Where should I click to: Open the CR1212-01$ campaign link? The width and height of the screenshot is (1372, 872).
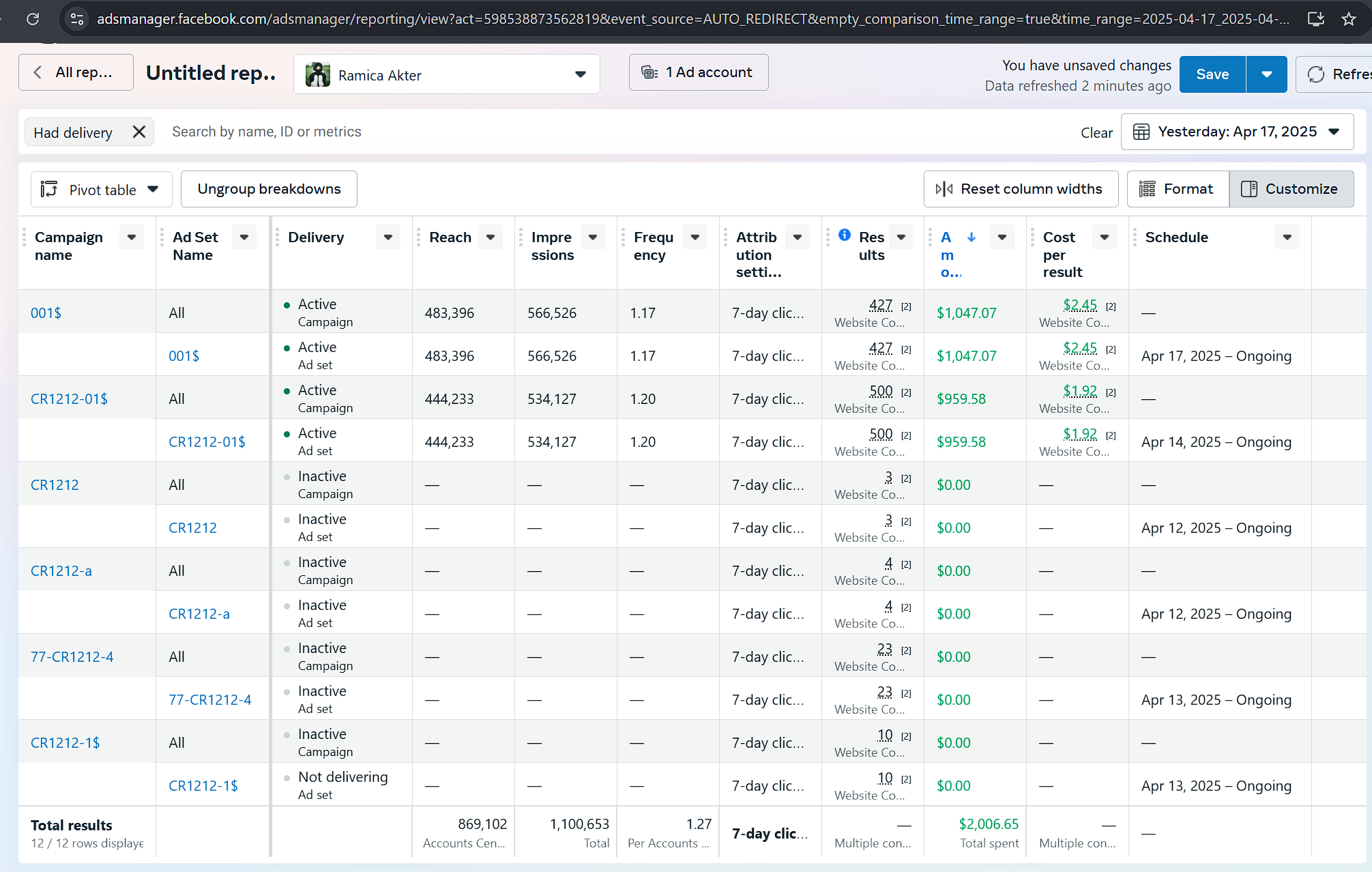coord(69,398)
